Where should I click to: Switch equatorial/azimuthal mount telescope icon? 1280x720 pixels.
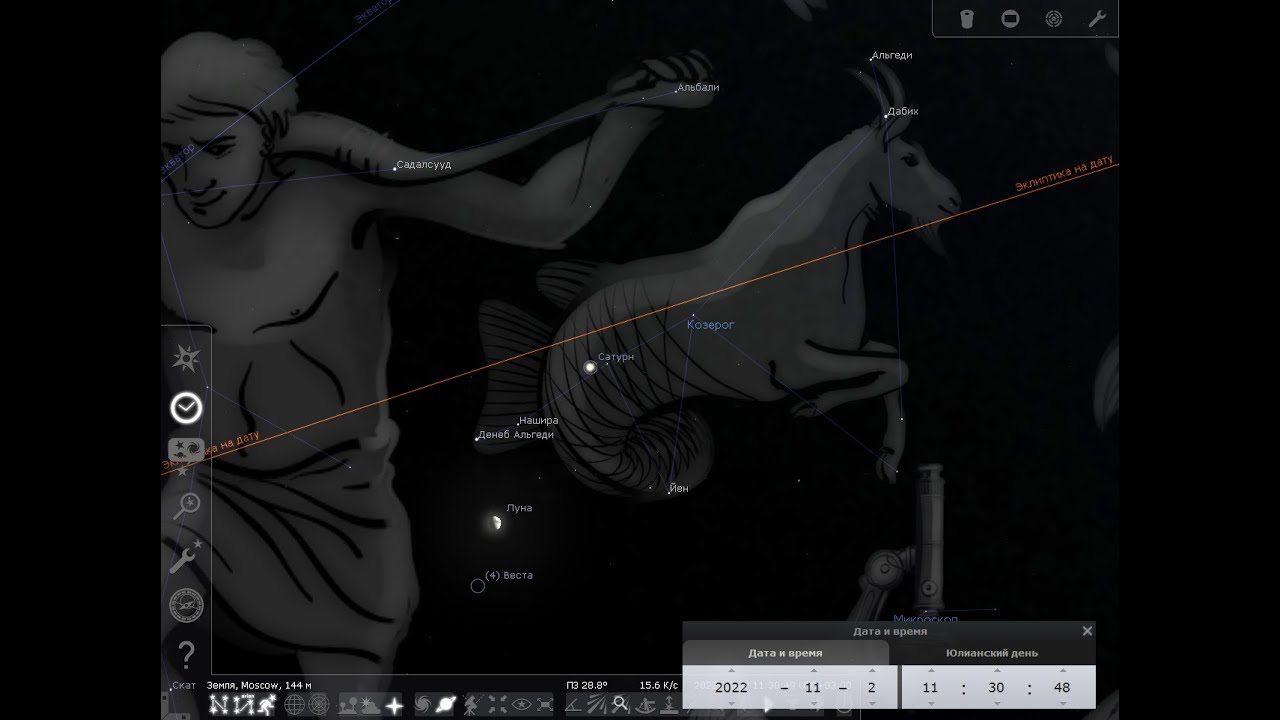coord(474,705)
